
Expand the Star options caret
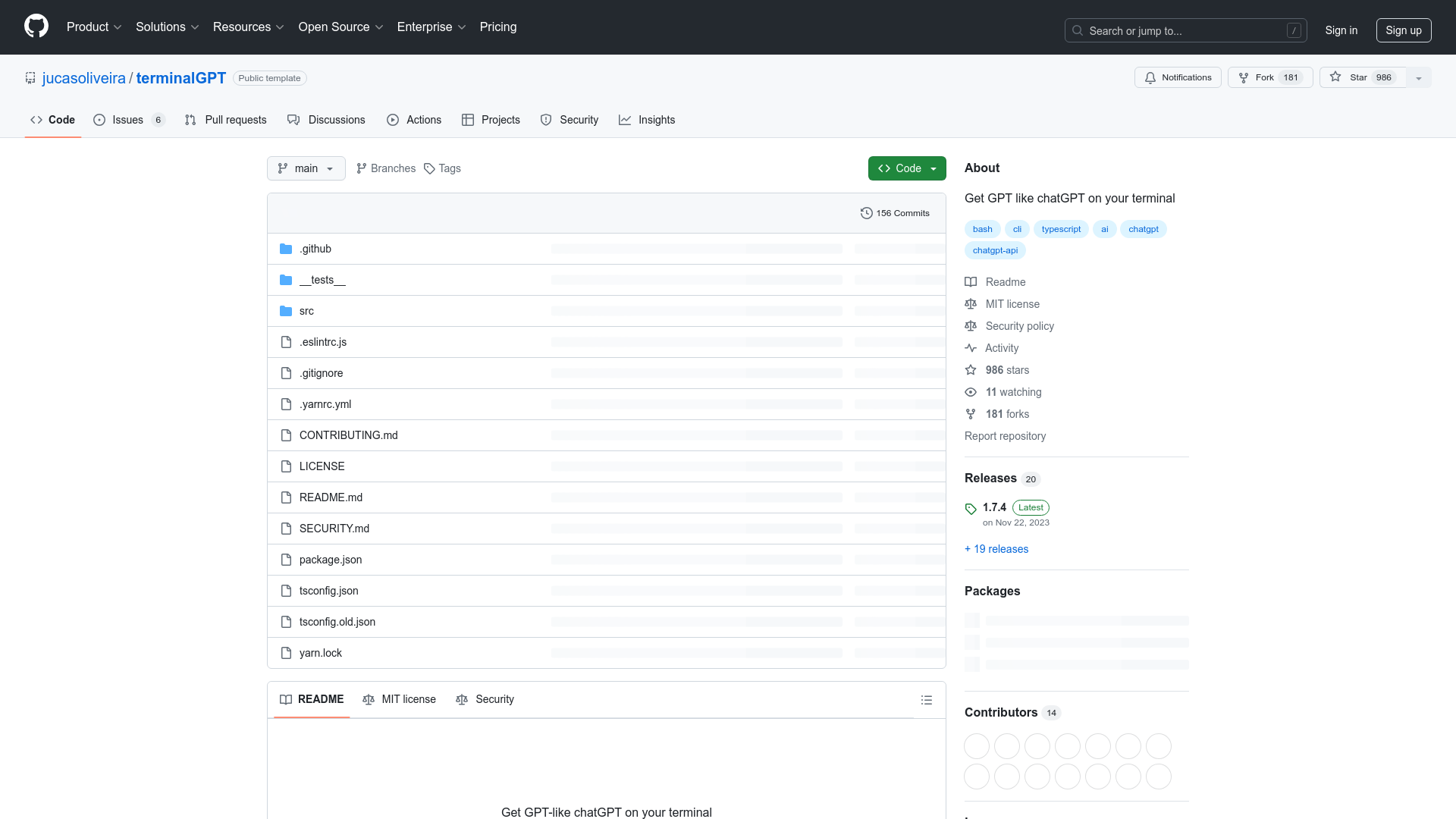1418,77
